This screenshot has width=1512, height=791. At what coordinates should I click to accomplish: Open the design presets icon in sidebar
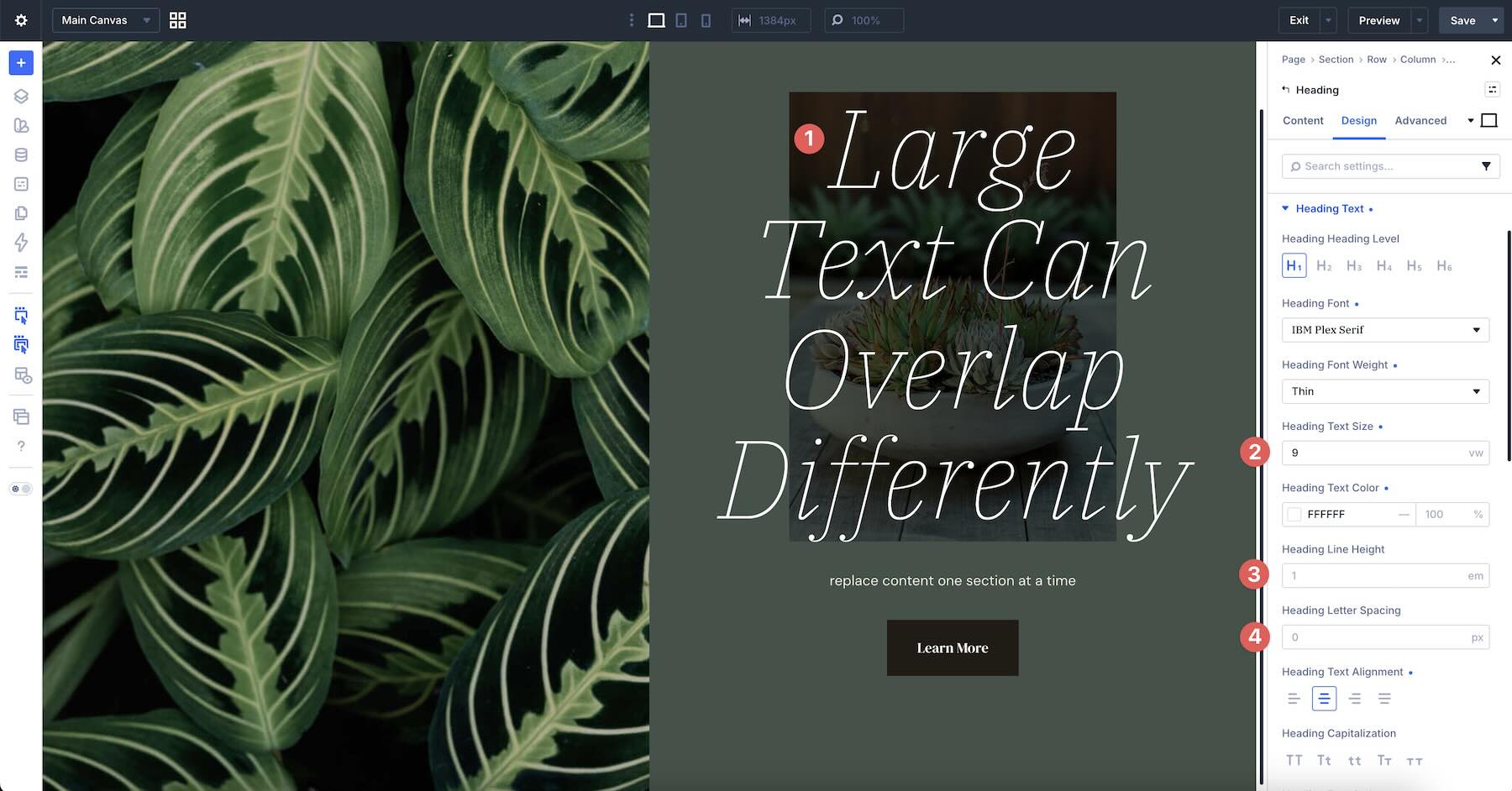click(21, 125)
